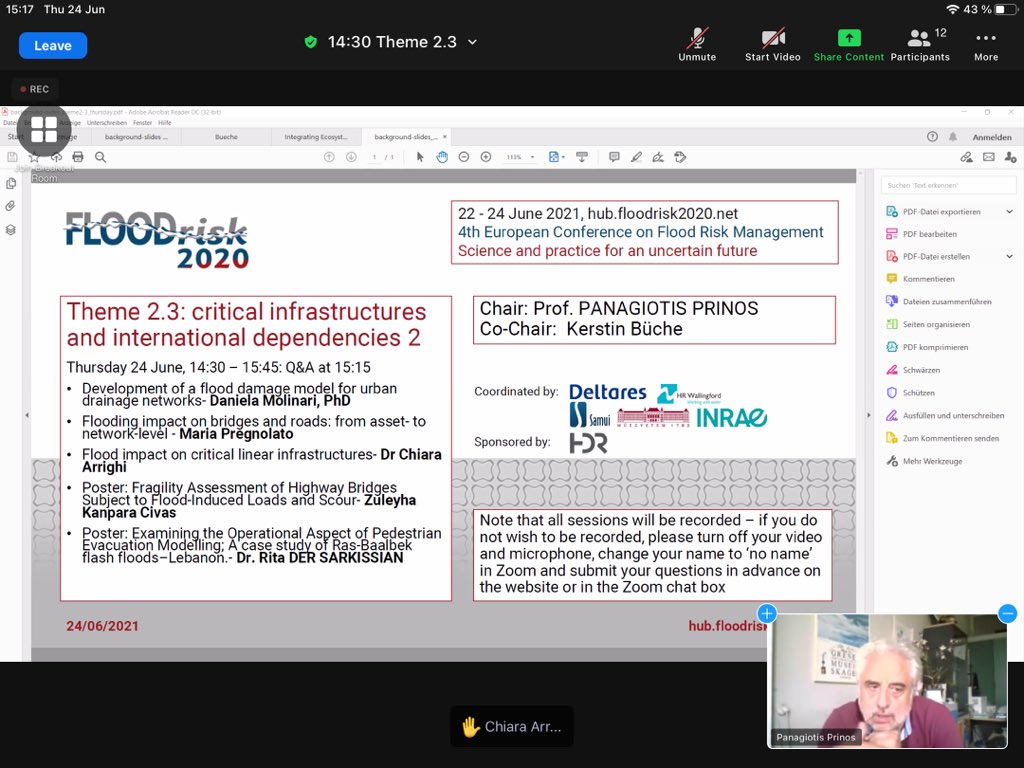This screenshot has height=768, width=1024.
Task: Click Kommentieren tool in right panel
Action: point(920,279)
